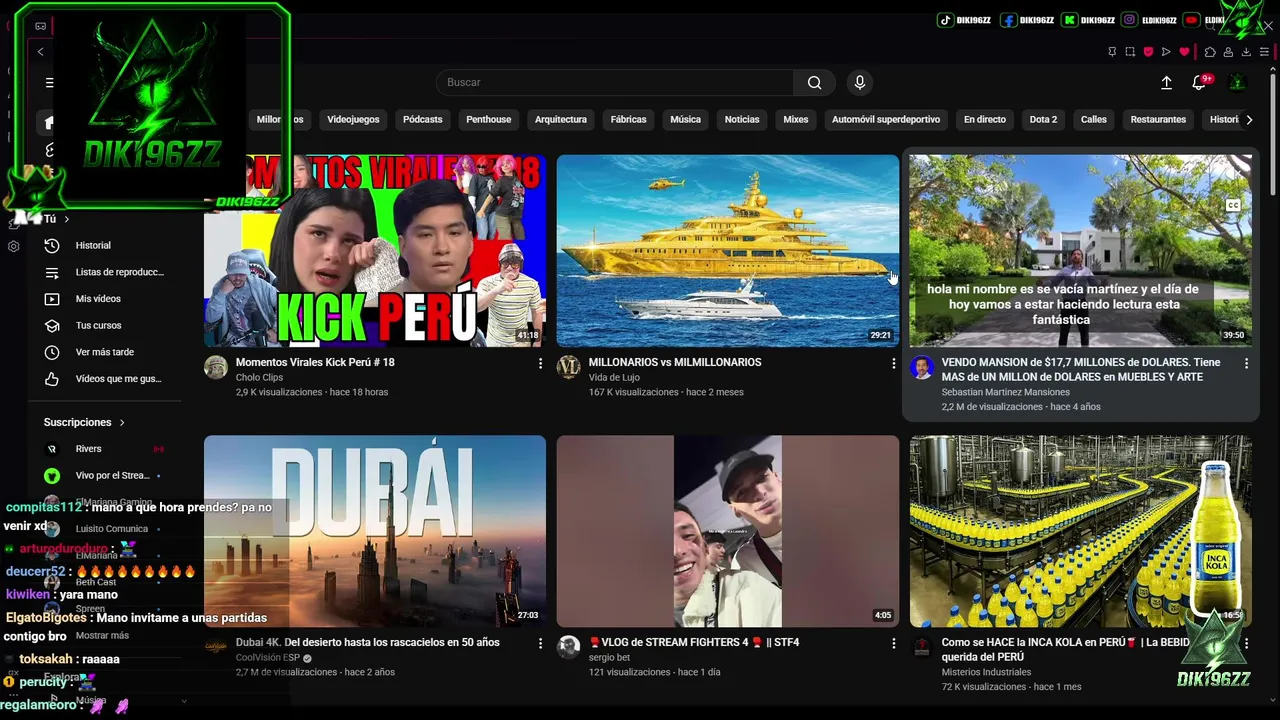Screen dimensions: 1280x720
Task: Play the Dubái skyline video thumbnail
Action: pyautogui.click(x=375, y=531)
